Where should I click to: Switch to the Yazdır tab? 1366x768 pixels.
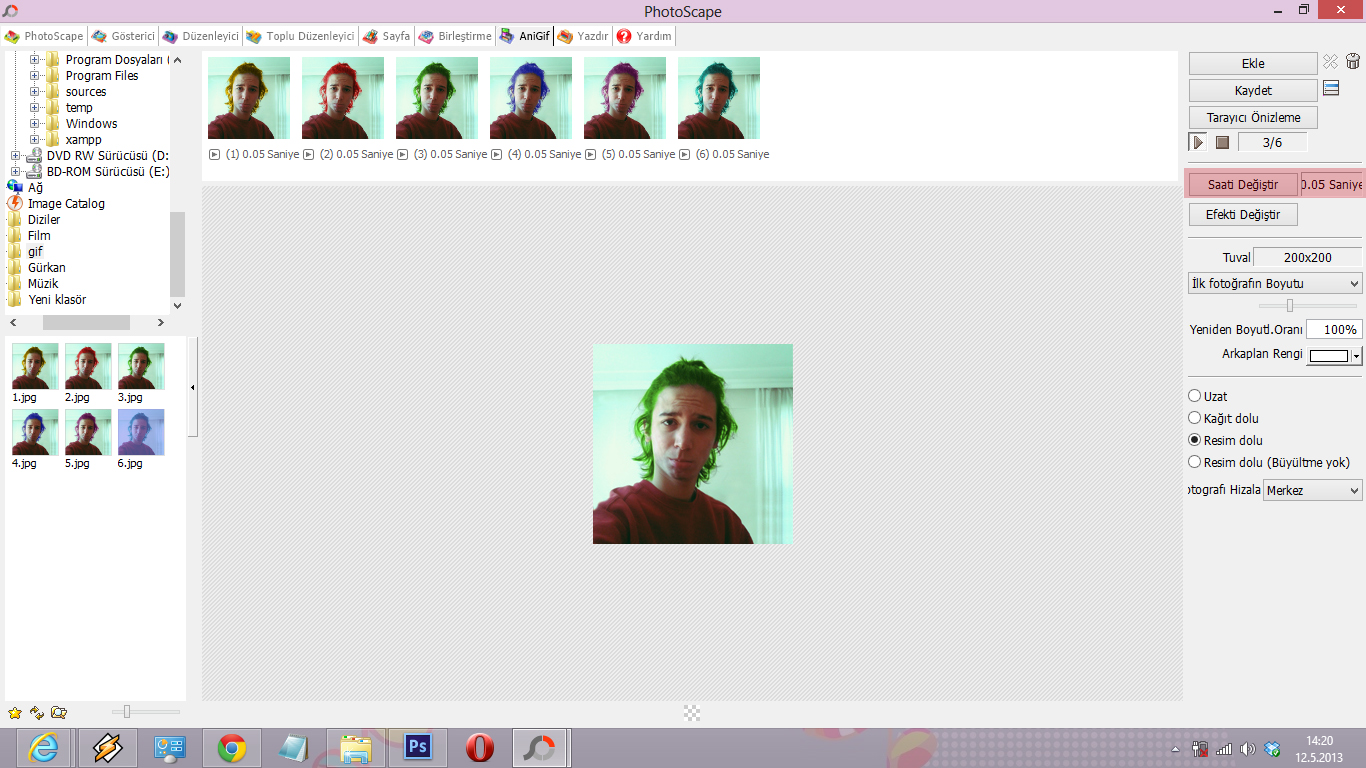click(x=583, y=36)
